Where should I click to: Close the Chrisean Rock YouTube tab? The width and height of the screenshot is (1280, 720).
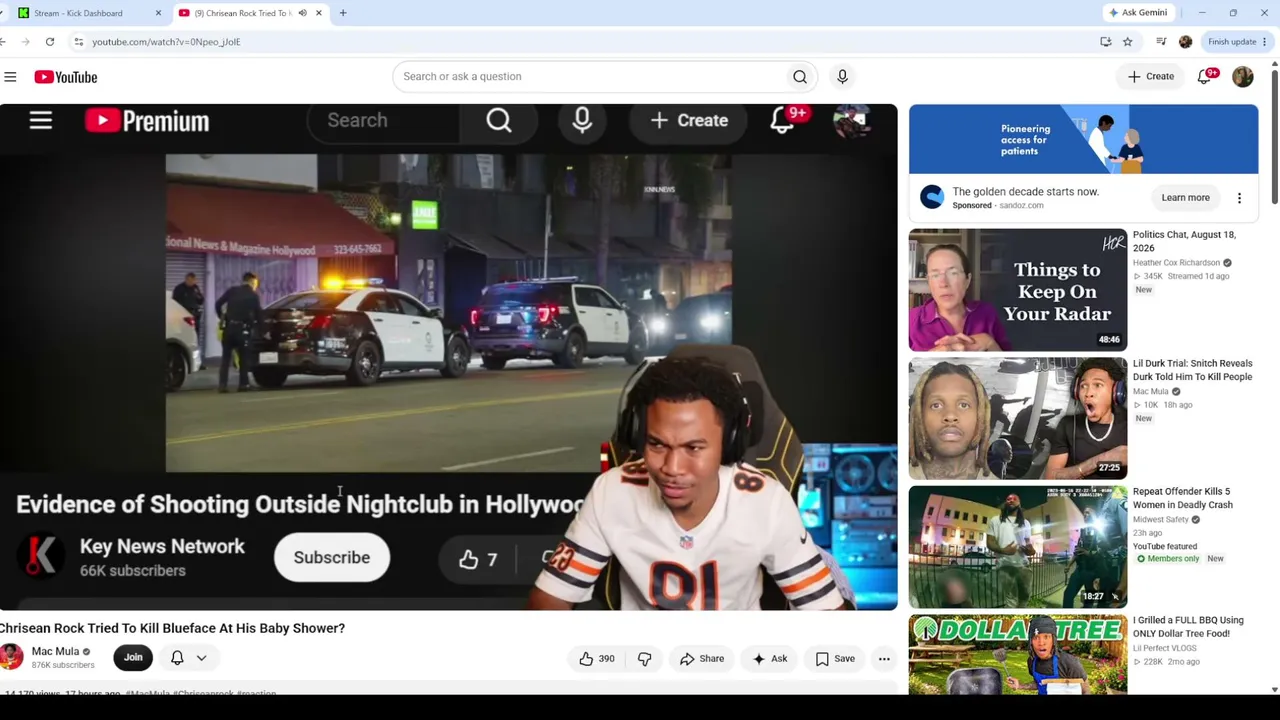point(319,13)
